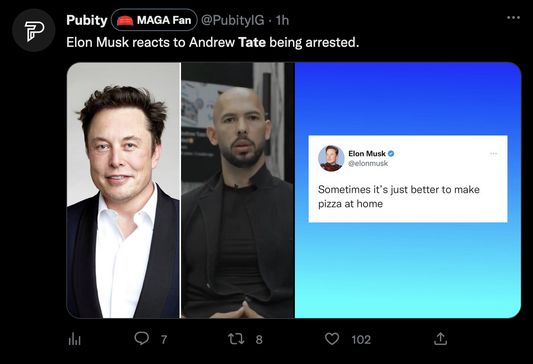The height and width of the screenshot is (364, 533).
Task: Open the Pubity profile avatar
Action: coord(33,31)
